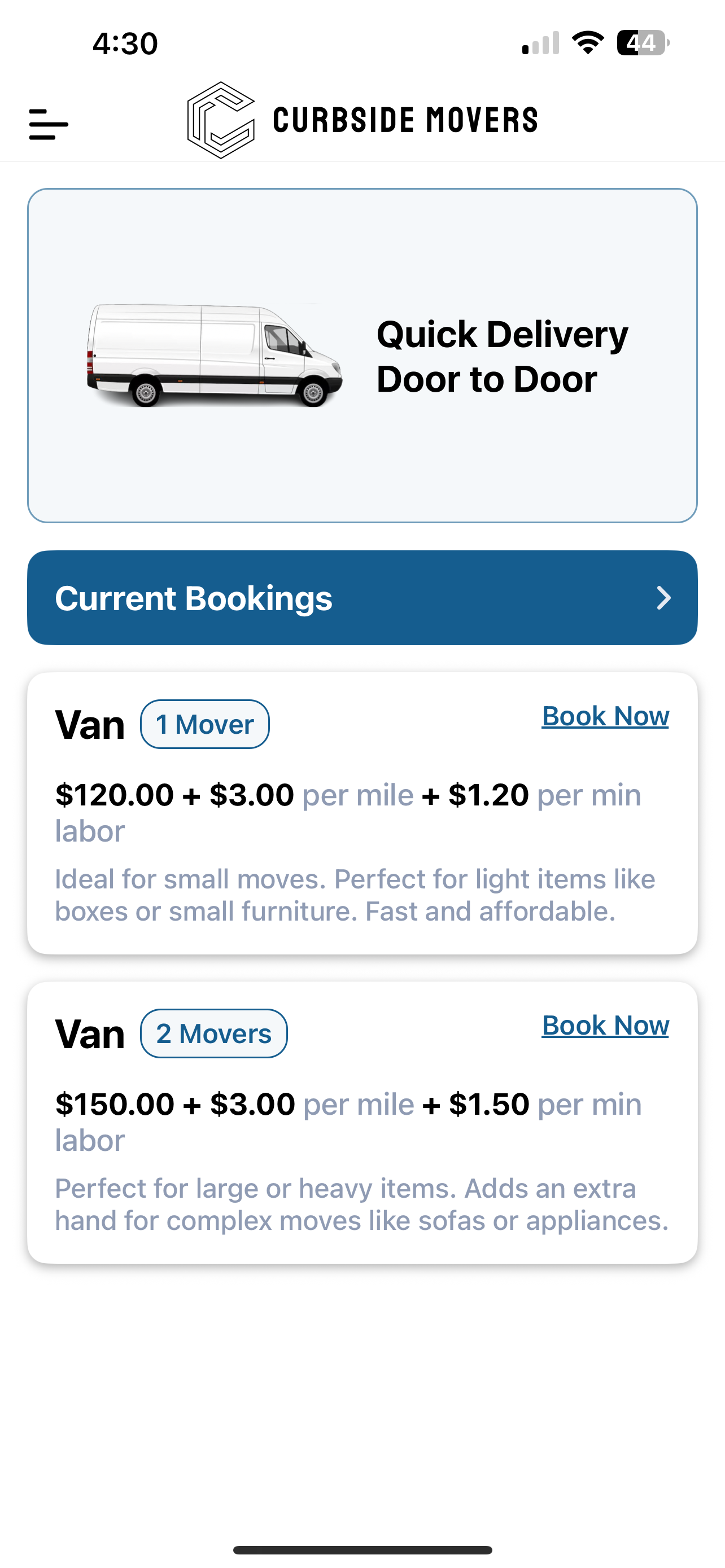725x1568 pixels.
Task: Book the Van with 2 Movers
Action: pyautogui.click(x=605, y=1025)
